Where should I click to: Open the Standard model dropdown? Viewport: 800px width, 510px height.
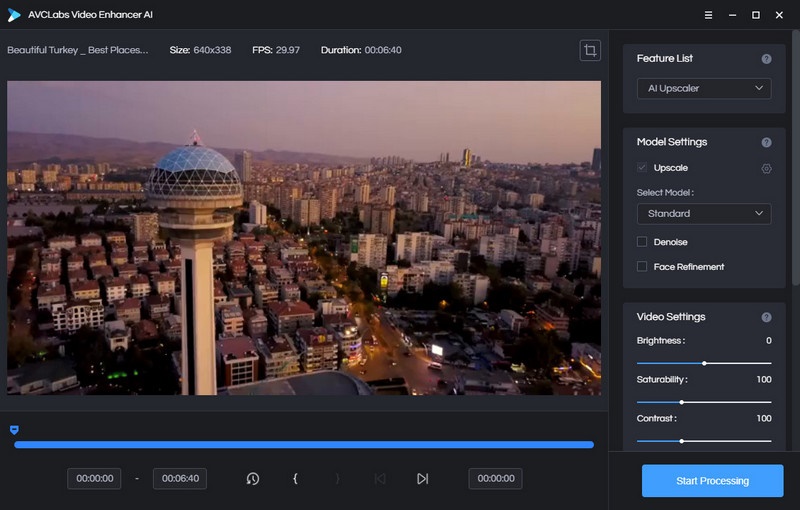(704, 214)
